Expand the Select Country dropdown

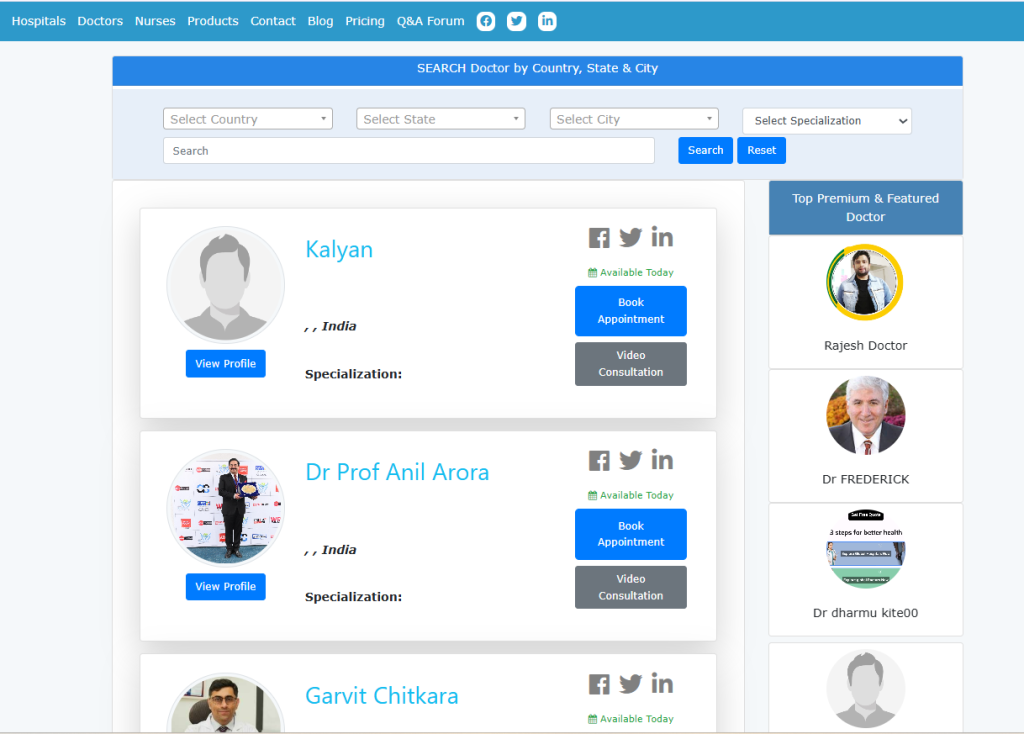[248, 119]
